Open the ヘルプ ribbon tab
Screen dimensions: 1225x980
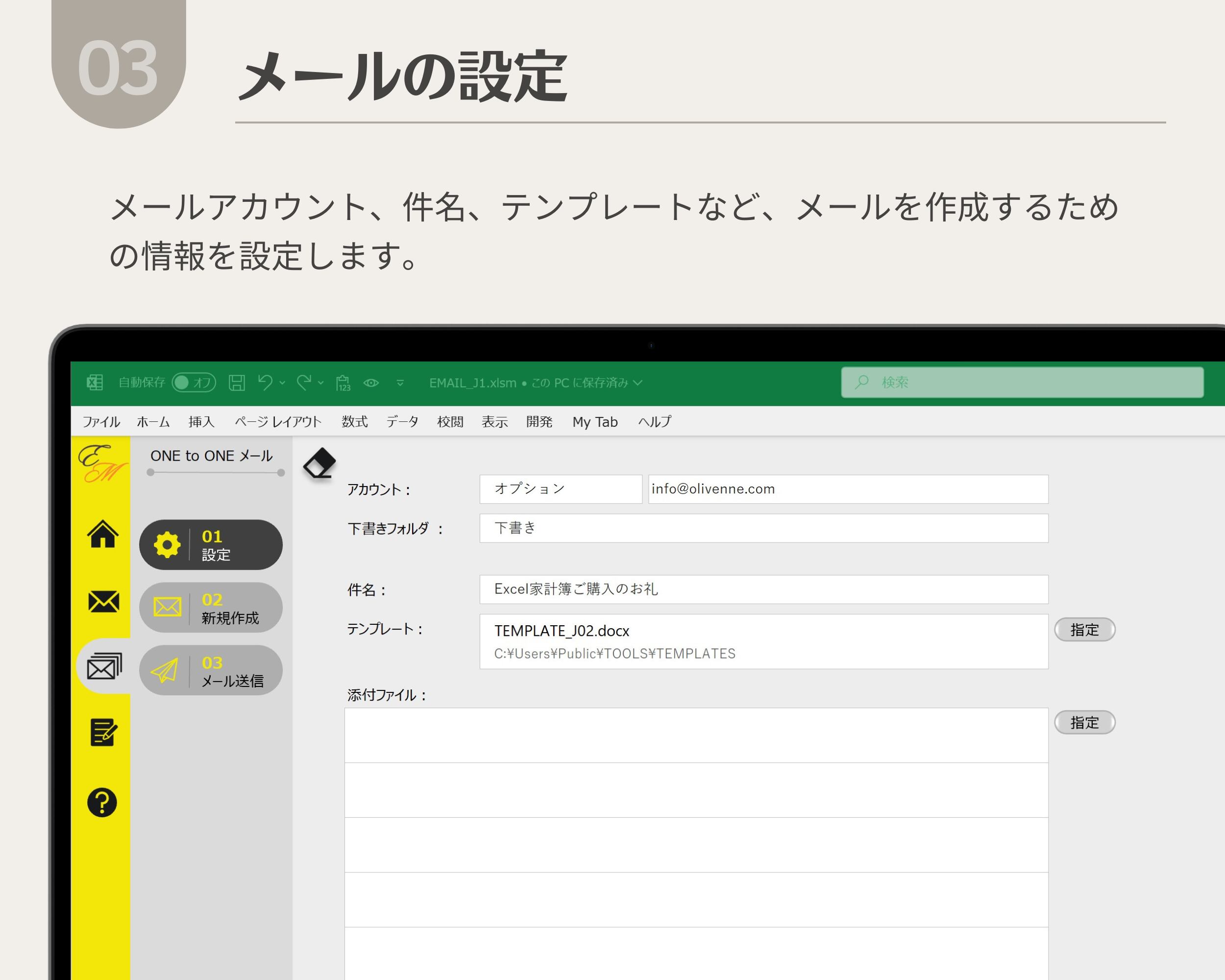(655, 421)
